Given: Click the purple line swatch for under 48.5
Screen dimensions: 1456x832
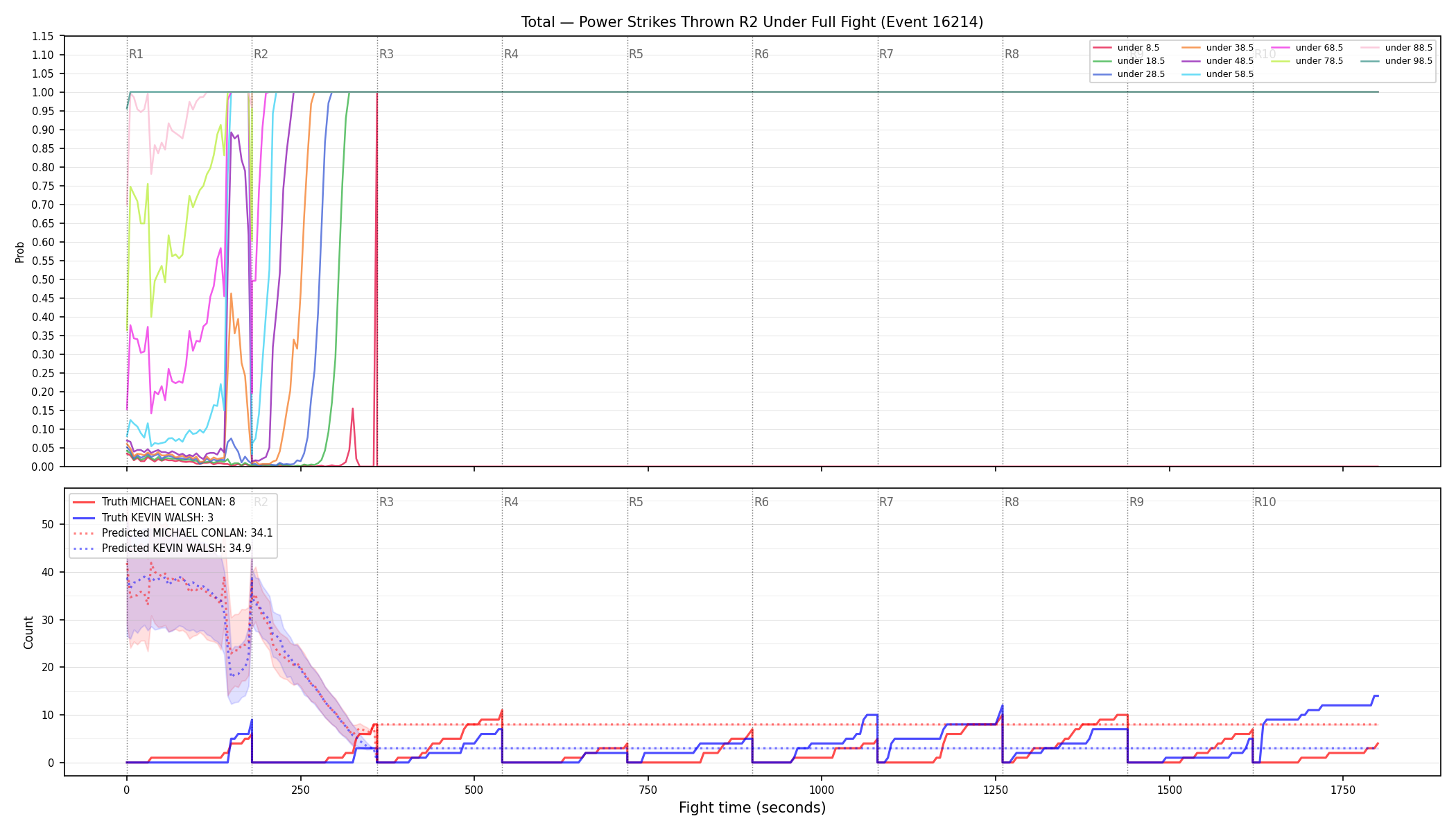Looking at the screenshot, I should coord(1191,61).
